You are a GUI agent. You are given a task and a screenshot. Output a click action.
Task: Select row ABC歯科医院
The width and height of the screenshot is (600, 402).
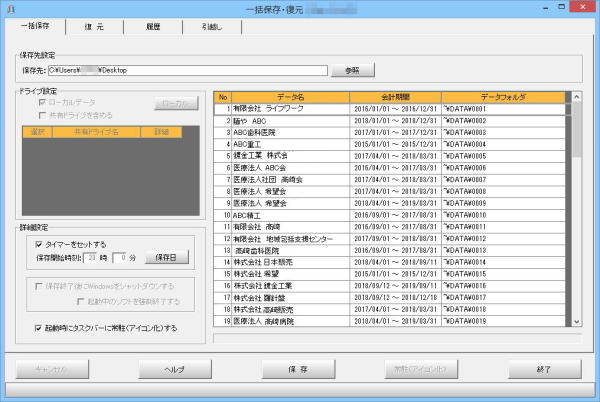[x=390, y=133]
